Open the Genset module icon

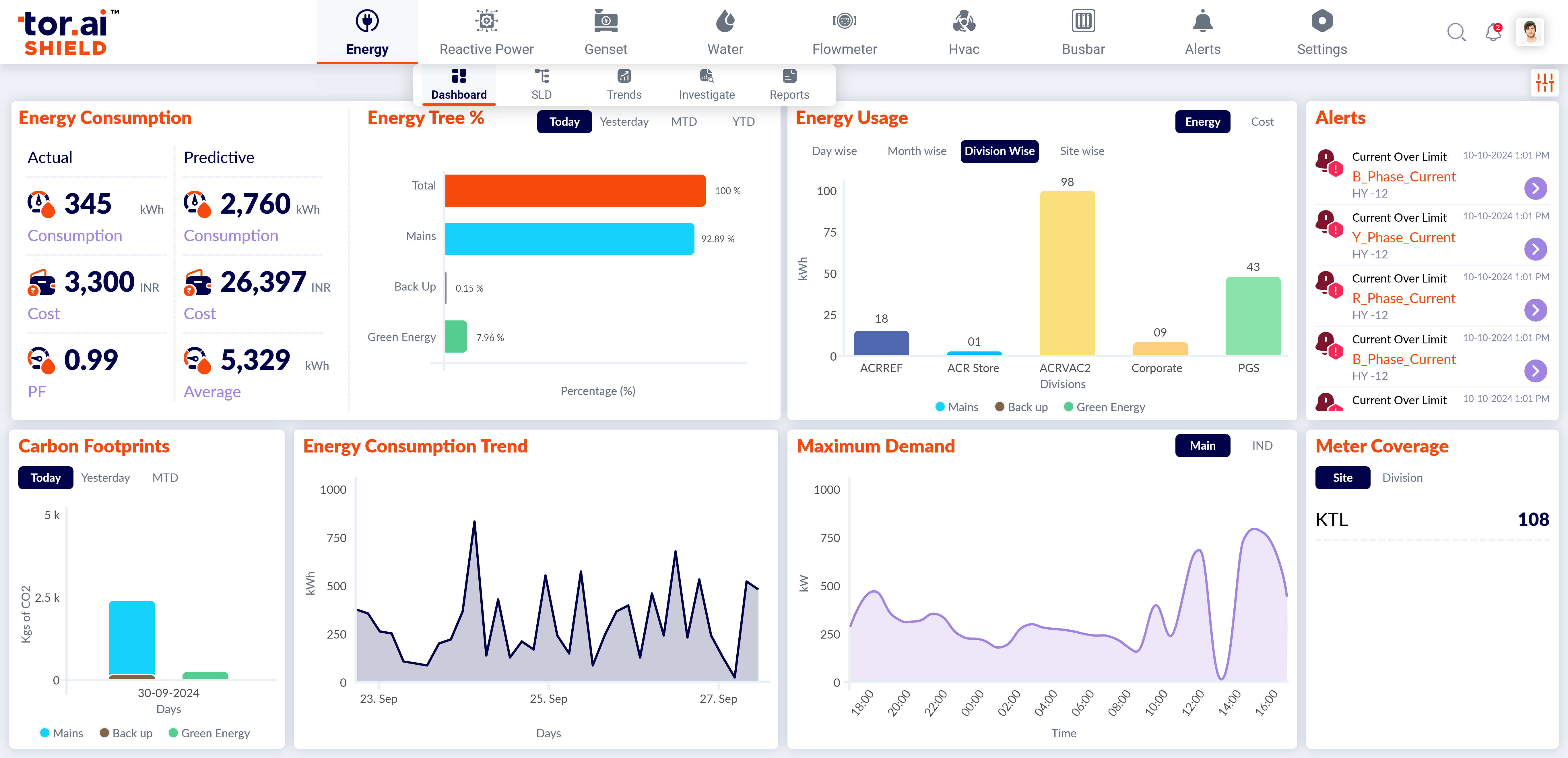tap(606, 21)
